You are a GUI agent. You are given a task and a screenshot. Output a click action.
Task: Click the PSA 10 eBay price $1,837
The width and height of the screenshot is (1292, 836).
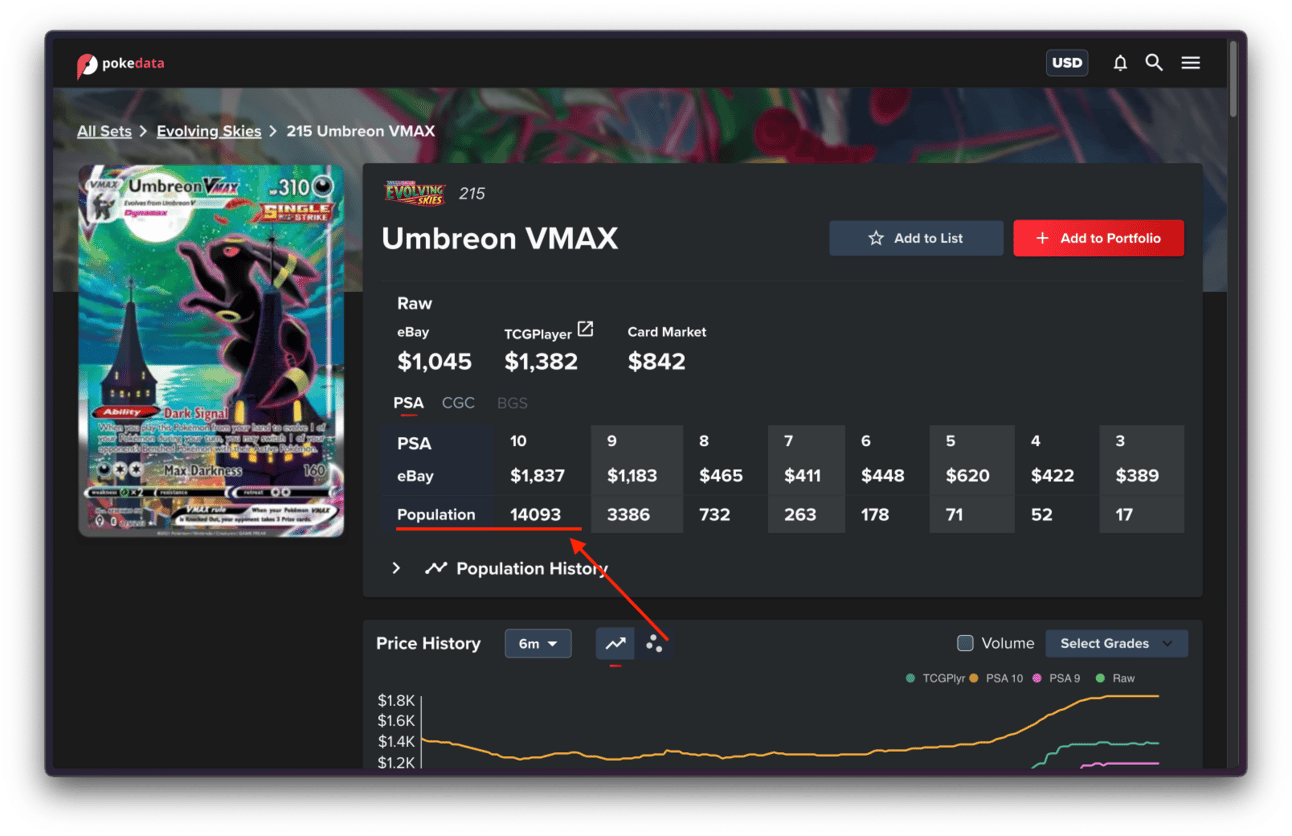tap(537, 476)
